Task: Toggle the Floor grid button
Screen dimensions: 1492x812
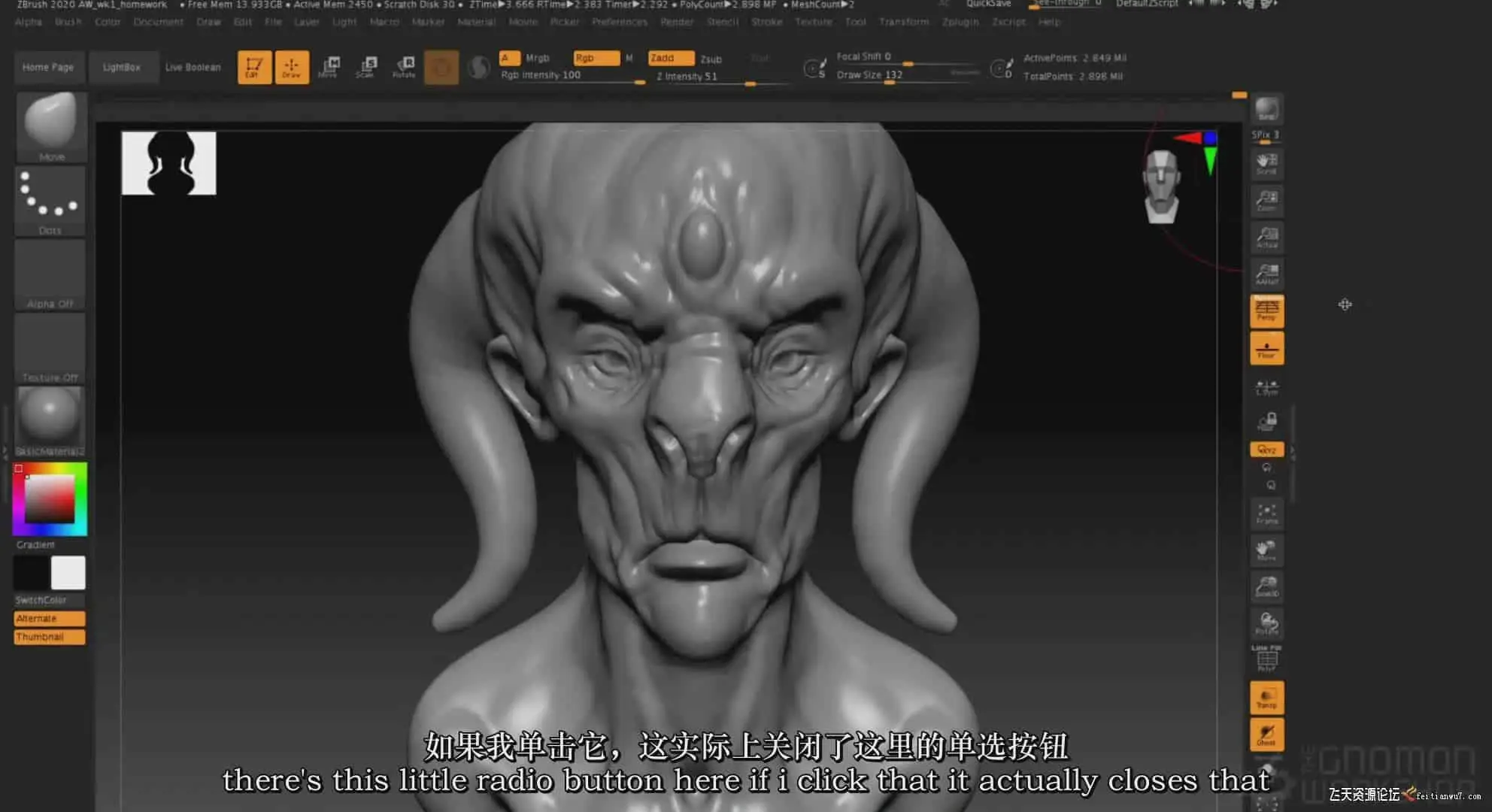Action: point(1266,349)
